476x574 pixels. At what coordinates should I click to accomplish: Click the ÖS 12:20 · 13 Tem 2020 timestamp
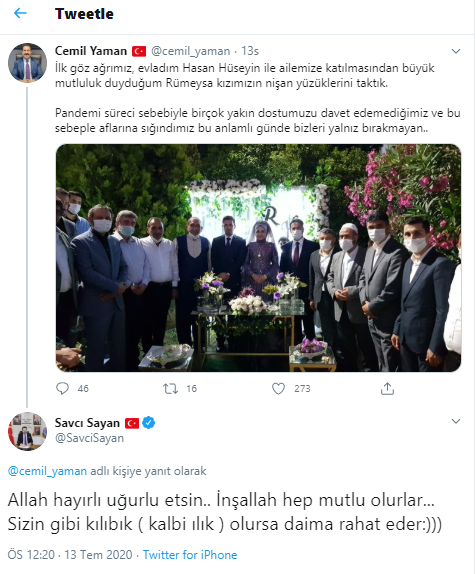70,555
